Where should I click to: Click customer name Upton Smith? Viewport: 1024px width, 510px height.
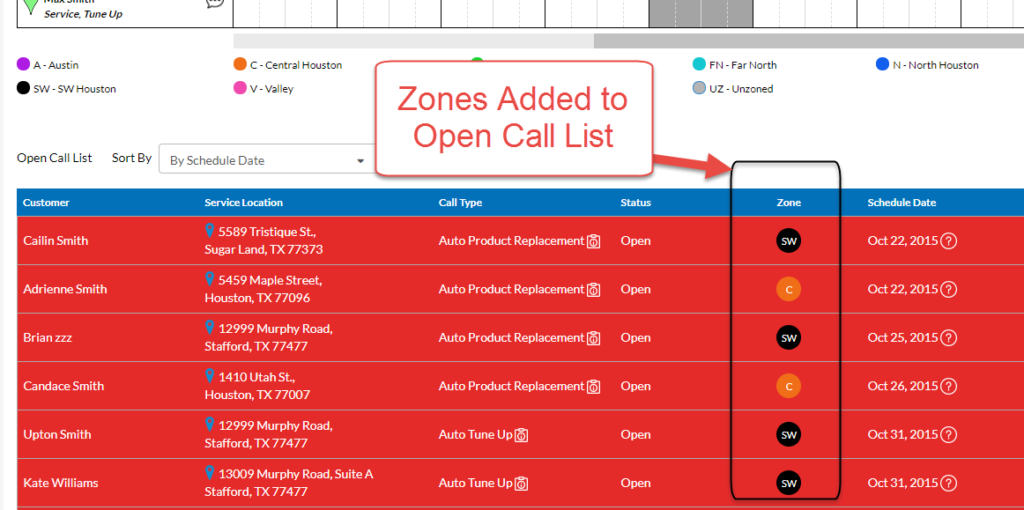57,434
